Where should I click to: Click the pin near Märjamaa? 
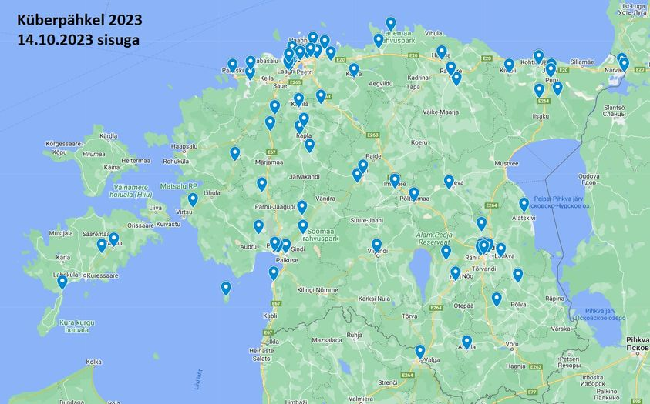pos(235,153)
